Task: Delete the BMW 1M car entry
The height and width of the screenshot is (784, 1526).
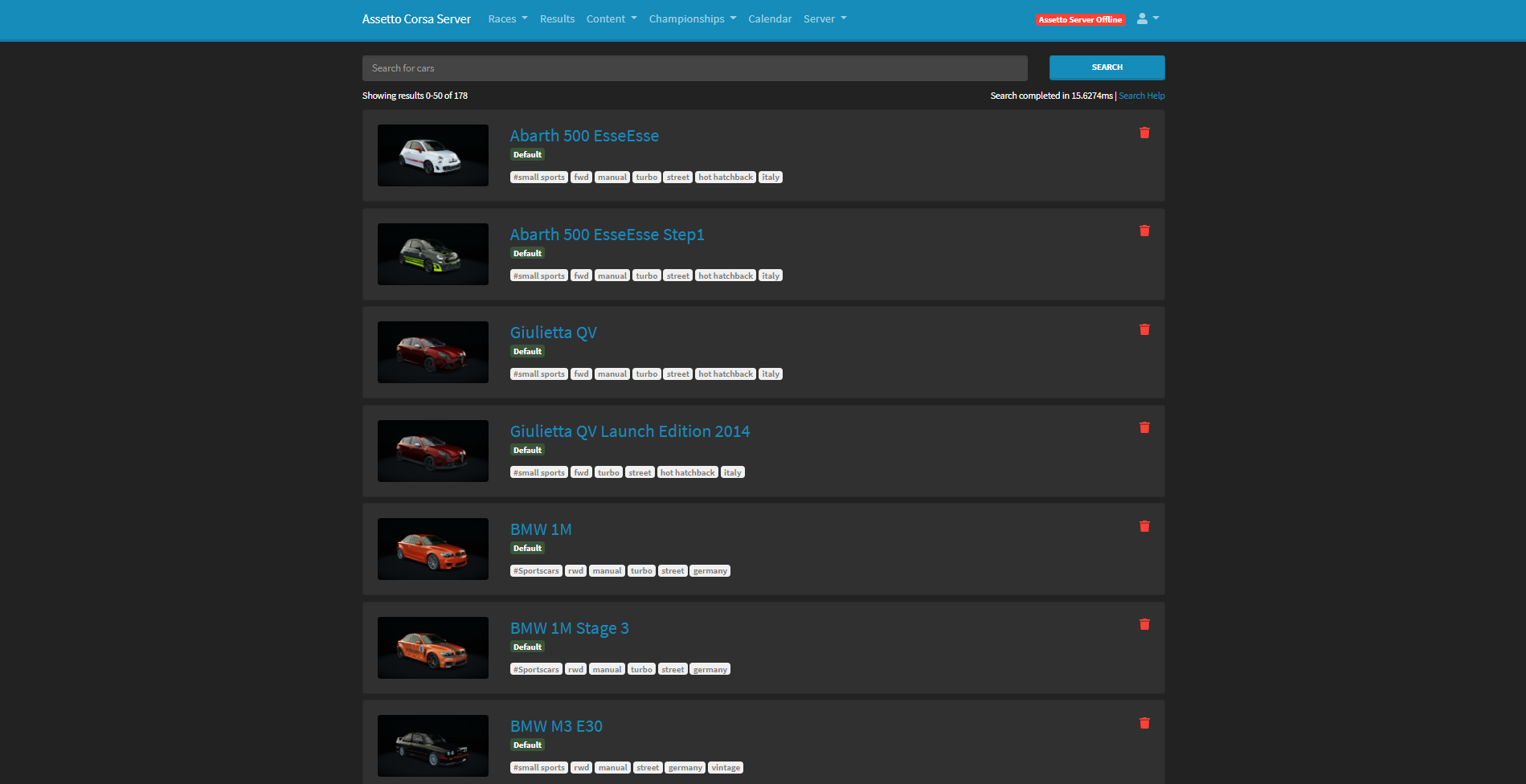Action: [x=1144, y=526]
